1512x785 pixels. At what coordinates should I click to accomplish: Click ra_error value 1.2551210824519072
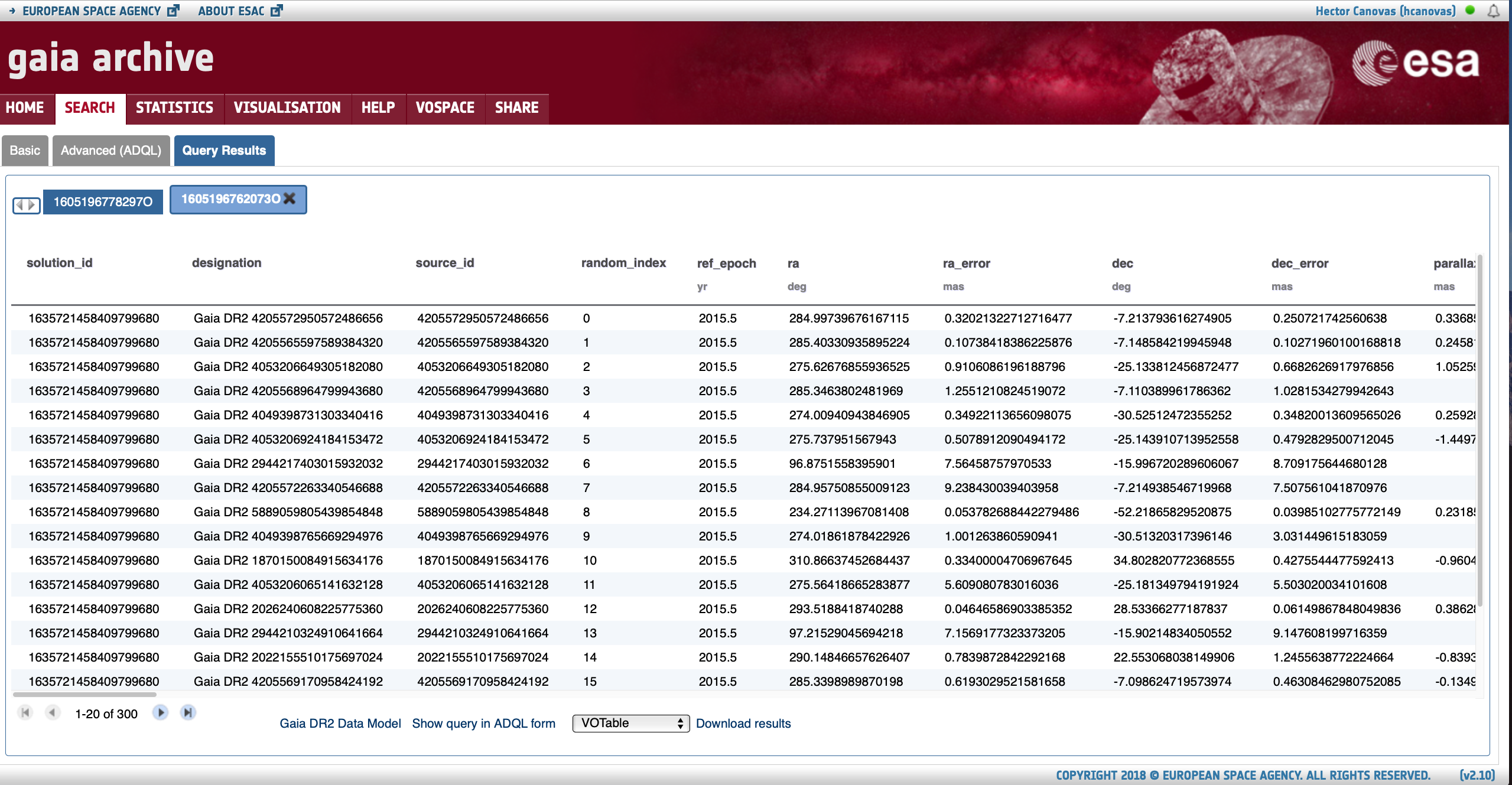coord(1005,391)
